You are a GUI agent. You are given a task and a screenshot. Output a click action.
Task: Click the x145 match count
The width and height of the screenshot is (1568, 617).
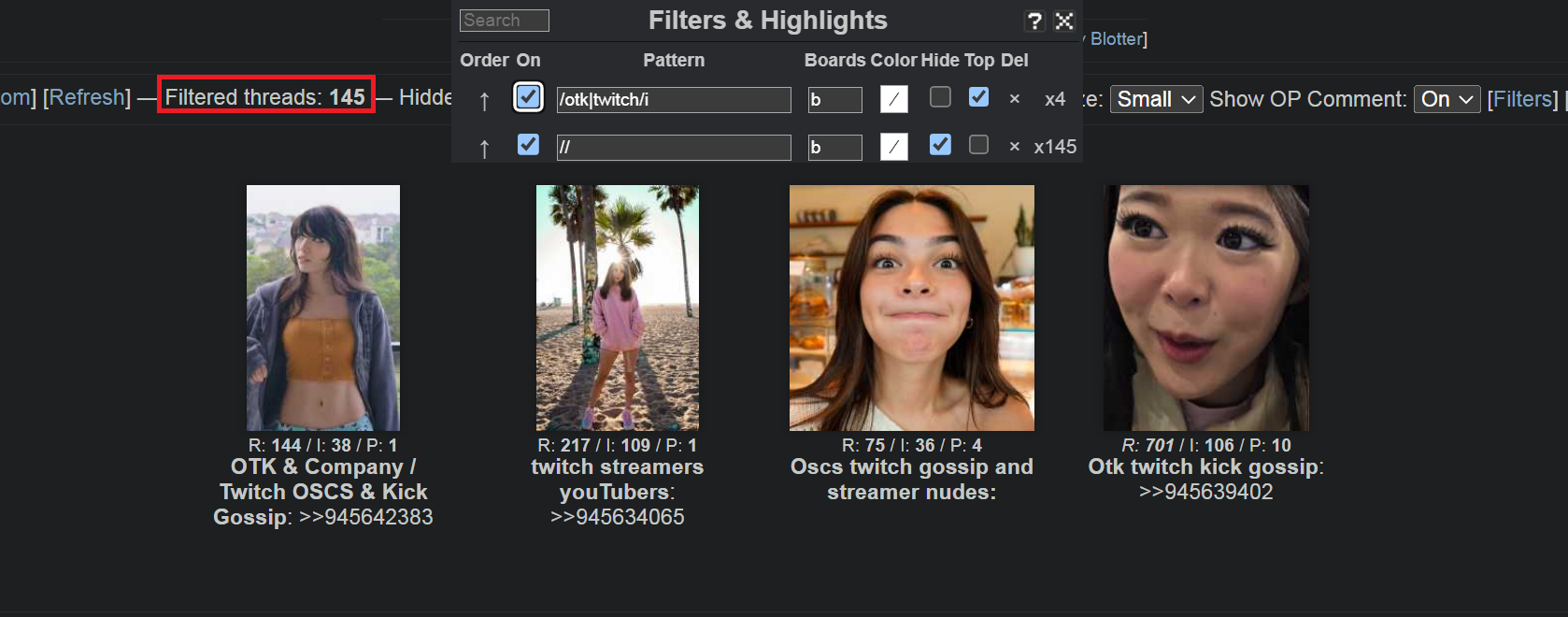click(1055, 147)
